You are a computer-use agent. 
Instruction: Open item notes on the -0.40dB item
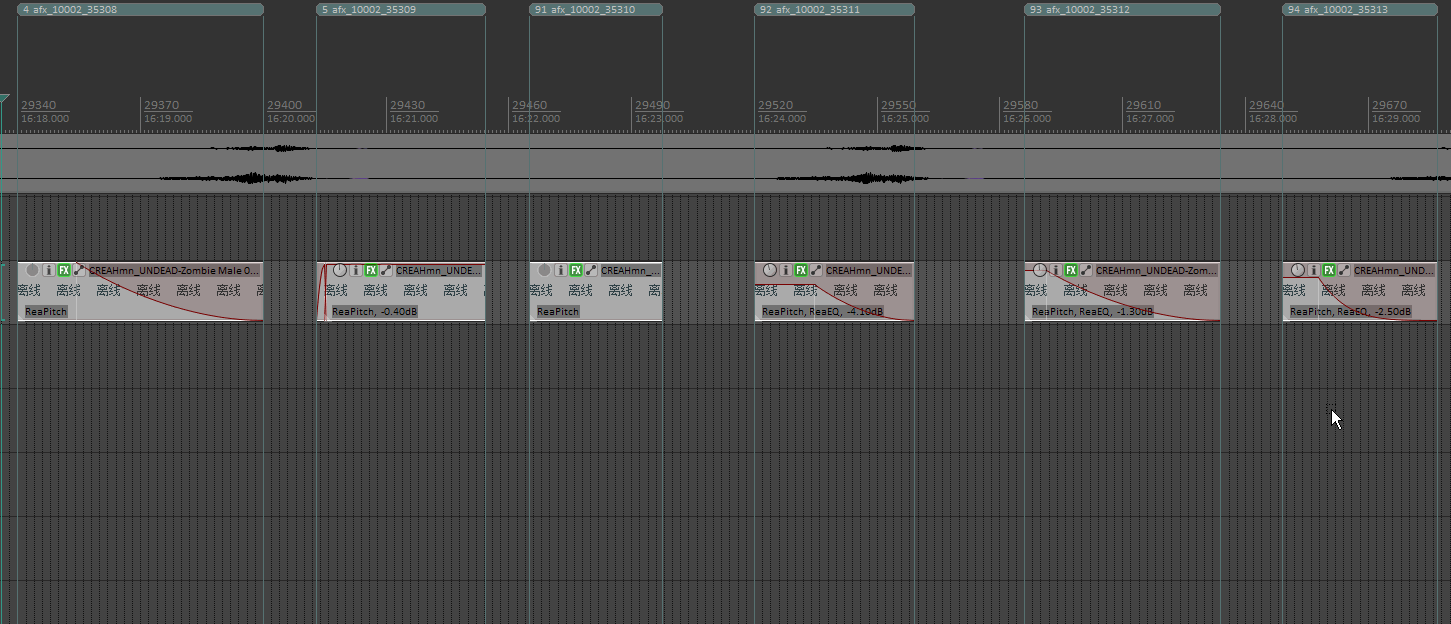pyautogui.click(x=356, y=270)
